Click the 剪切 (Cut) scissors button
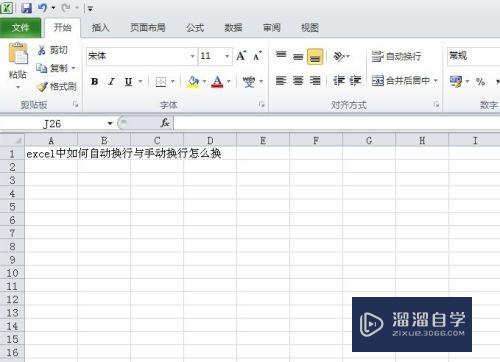The height and width of the screenshot is (362, 500). pyautogui.click(x=52, y=50)
